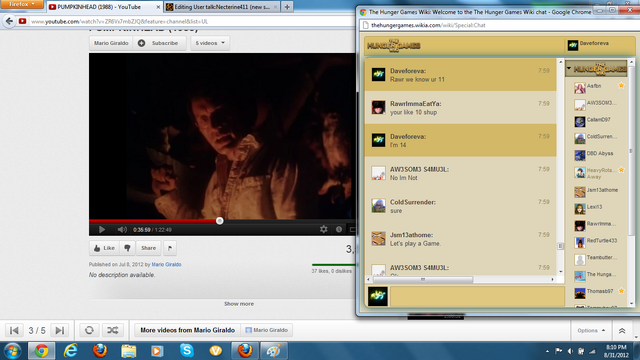Click the thumbs down dislike icon
Viewport: 640px width, 360px height.
(x=127, y=248)
